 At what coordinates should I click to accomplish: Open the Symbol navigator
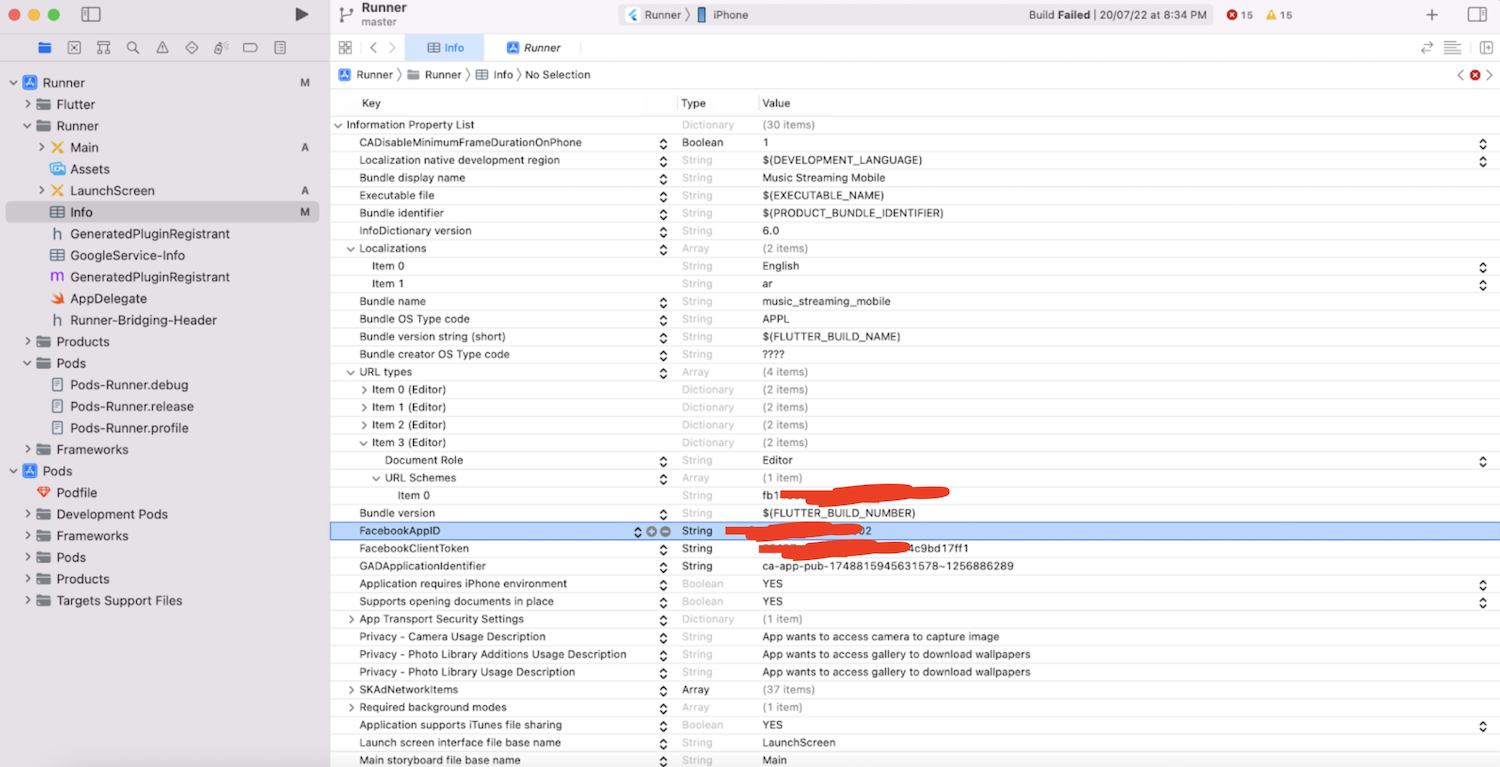point(103,47)
